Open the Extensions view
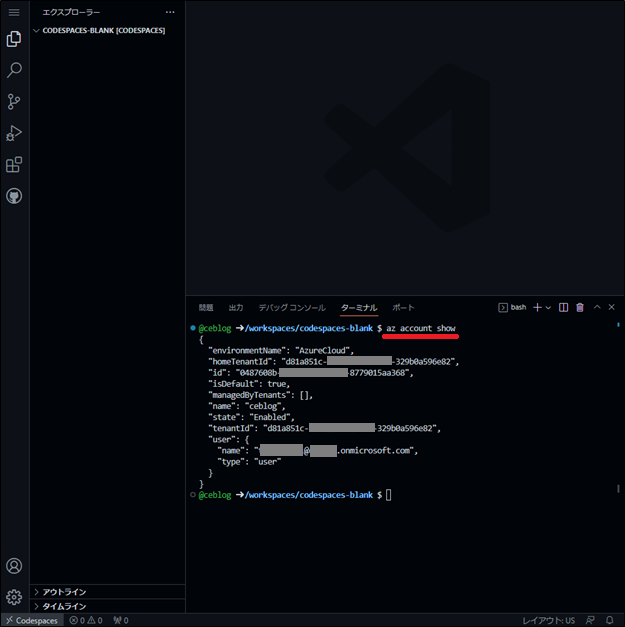Screen dimensions: 625x627 click(x=14, y=165)
